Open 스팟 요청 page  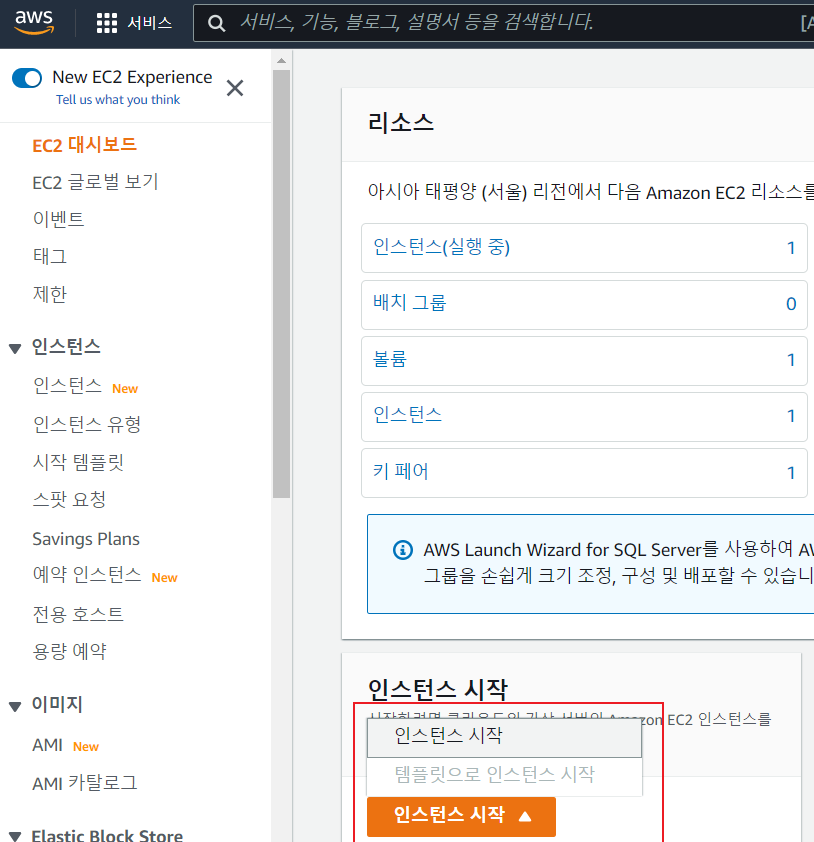[x=69, y=500]
